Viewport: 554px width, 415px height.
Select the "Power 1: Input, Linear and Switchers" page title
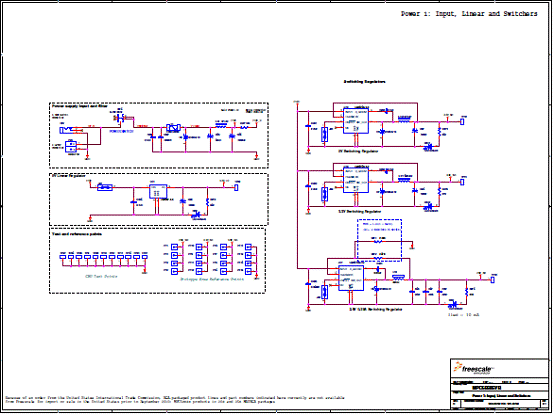point(469,14)
